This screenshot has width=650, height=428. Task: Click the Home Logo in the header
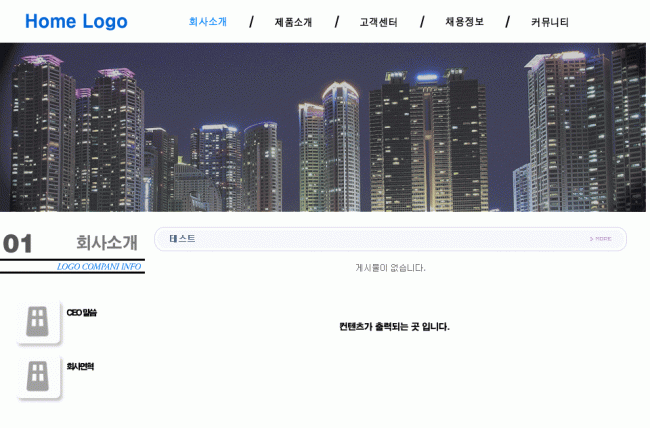76,21
